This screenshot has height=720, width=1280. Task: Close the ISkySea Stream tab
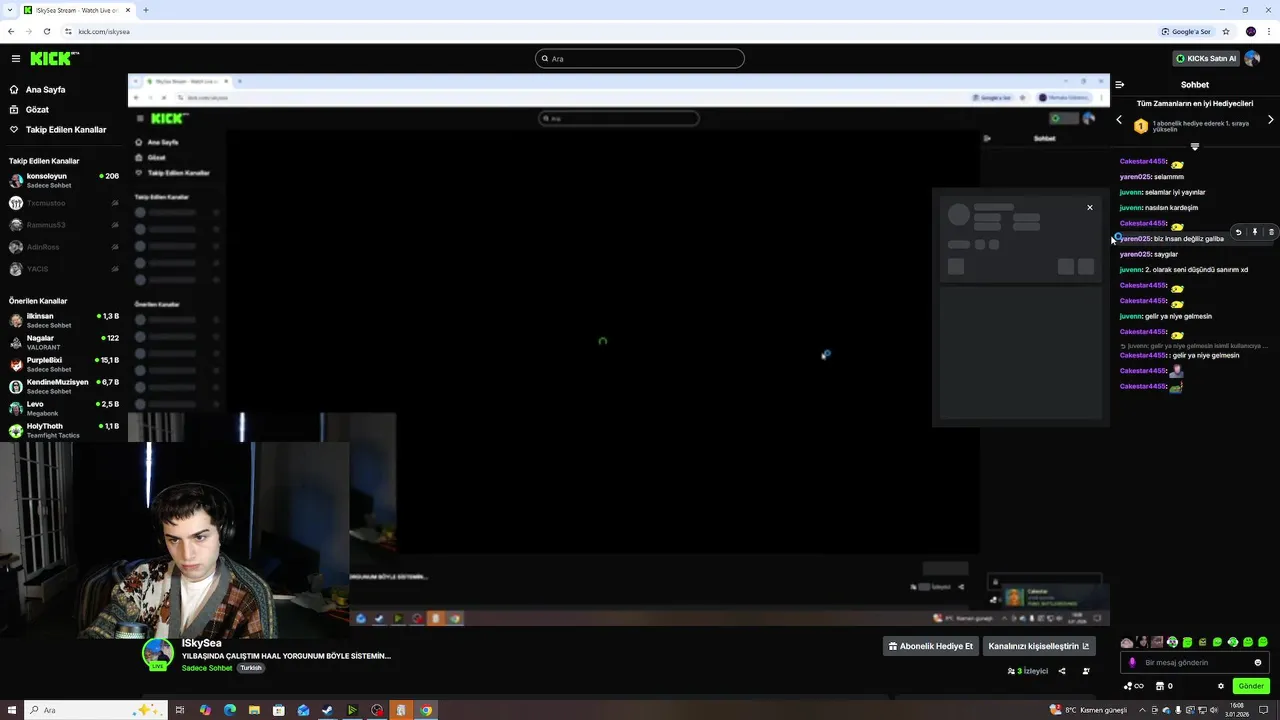[128, 10]
